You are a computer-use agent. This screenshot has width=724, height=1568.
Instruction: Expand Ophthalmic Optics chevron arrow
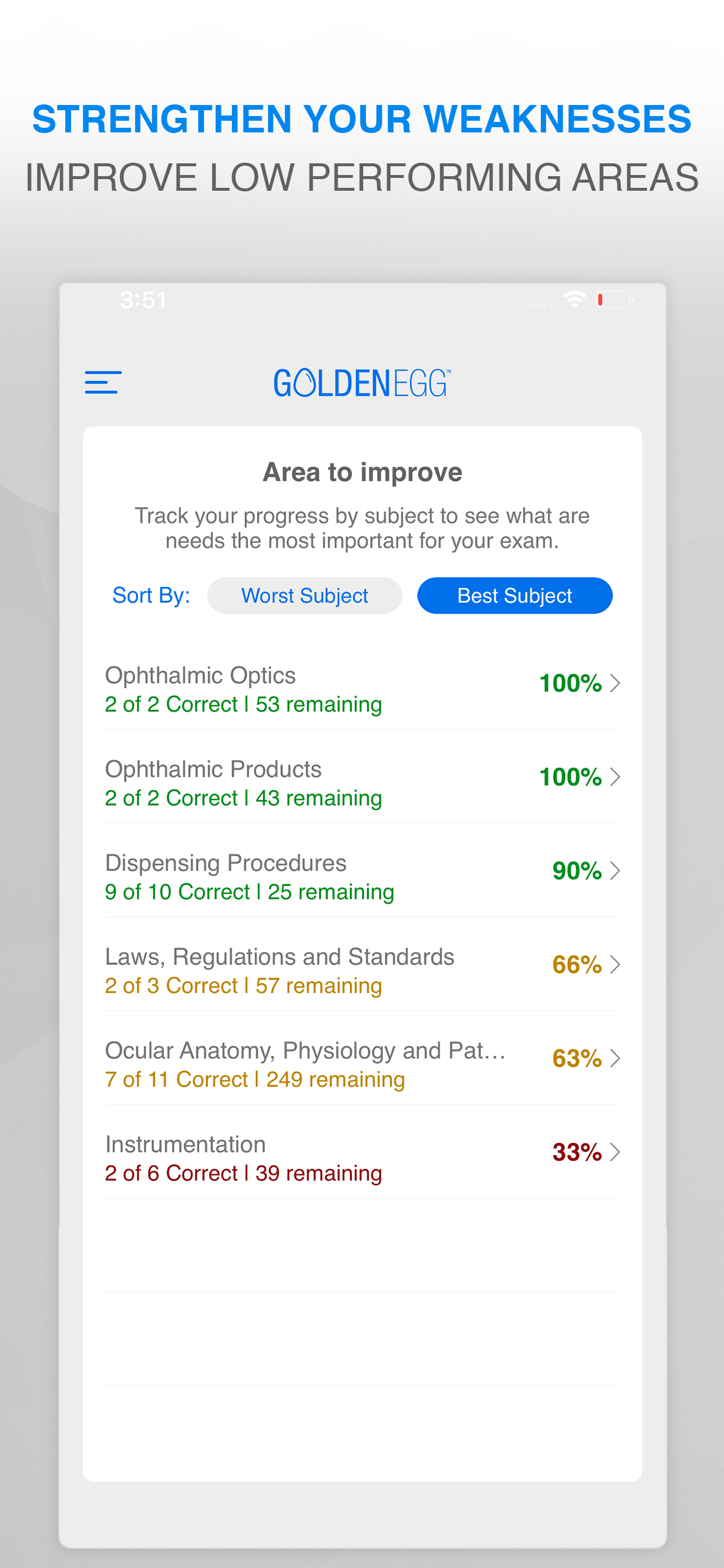tap(615, 683)
